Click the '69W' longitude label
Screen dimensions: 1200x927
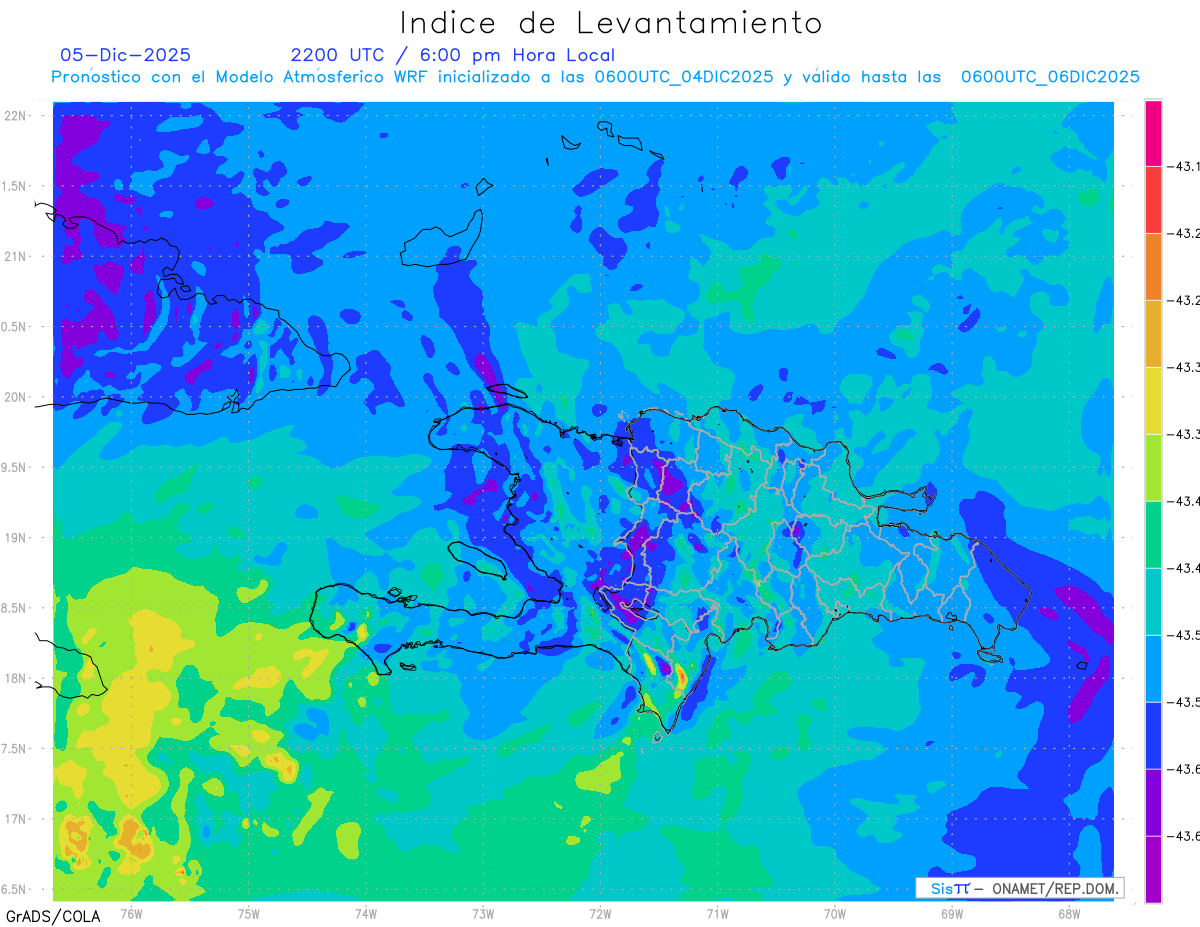coord(951,913)
